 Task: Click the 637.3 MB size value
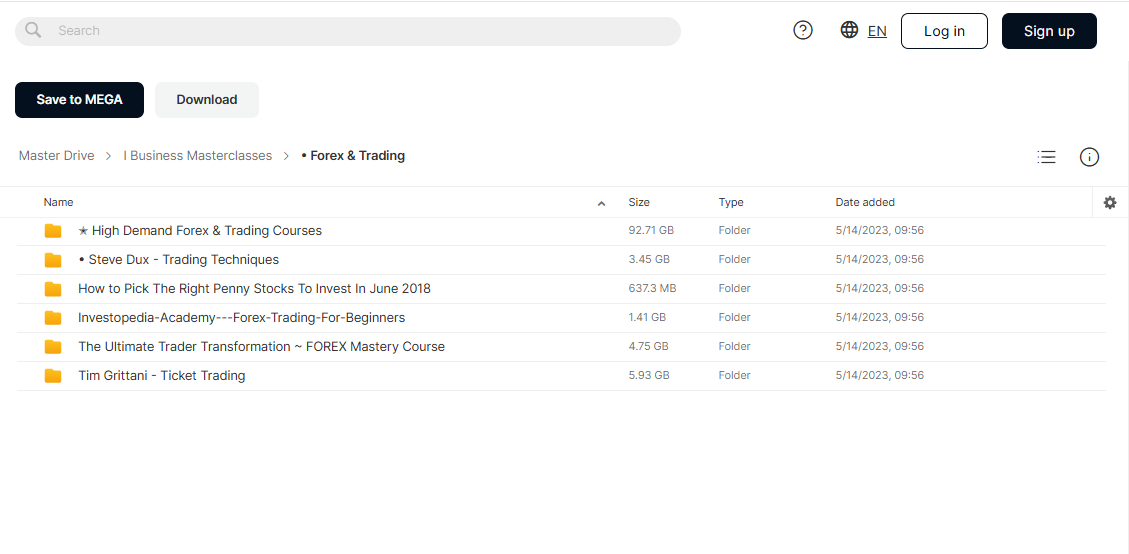652,288
